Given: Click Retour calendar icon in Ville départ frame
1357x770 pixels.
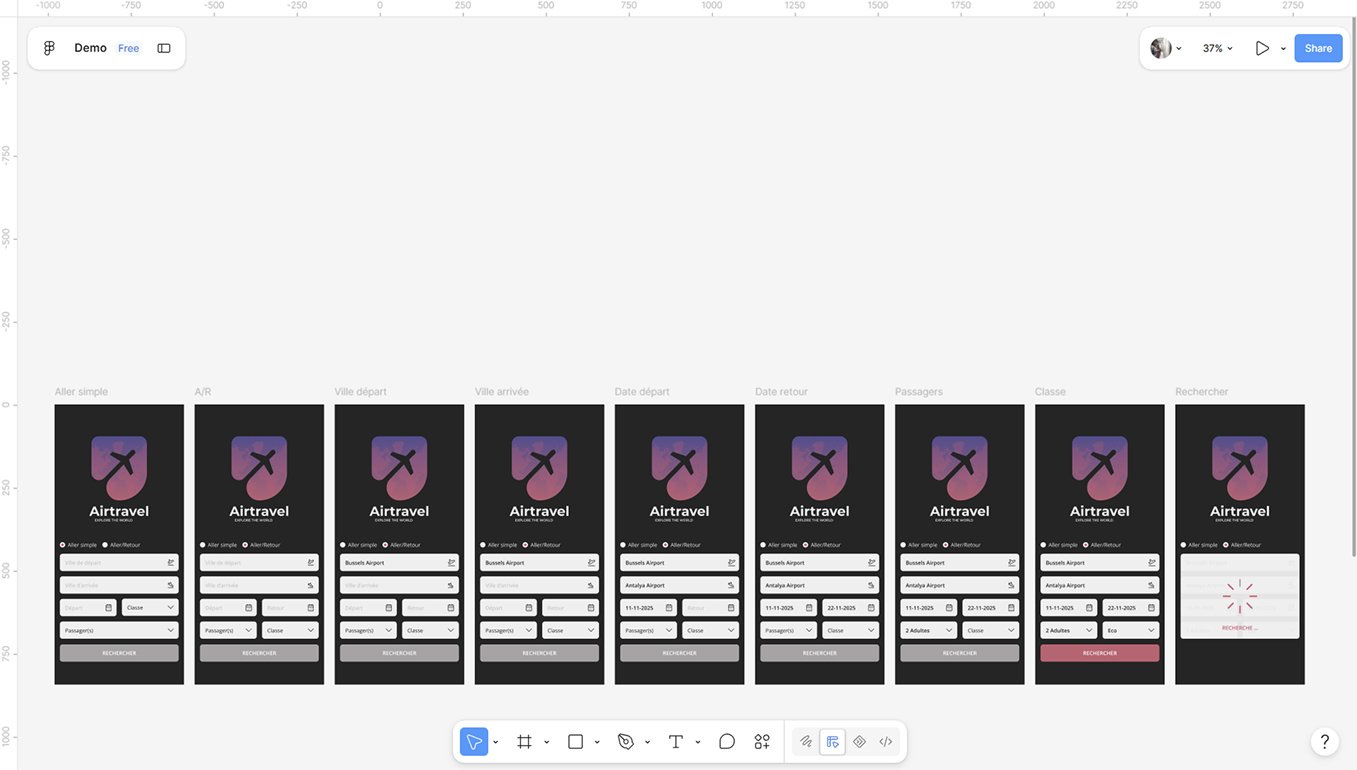Looking at the screenshot, I should pyautogui.click(x=451, y=608).
